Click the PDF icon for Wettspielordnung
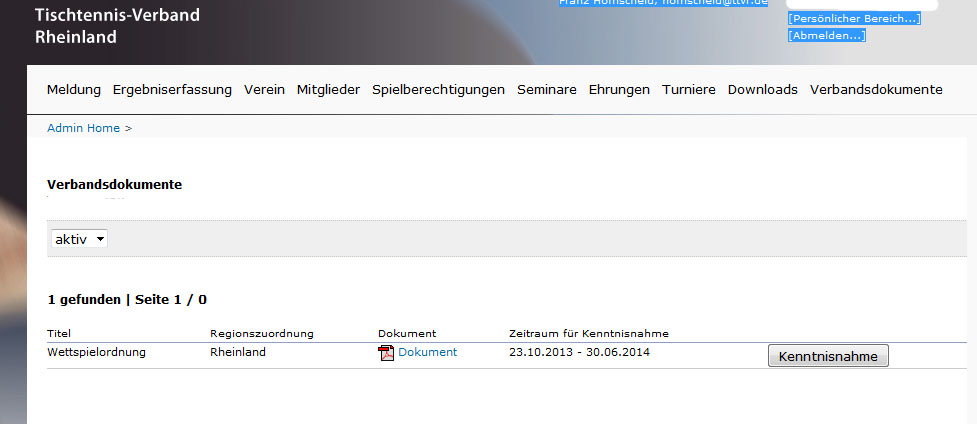The image size is (977, 424). pyautogui.click(x=386, y=353)
